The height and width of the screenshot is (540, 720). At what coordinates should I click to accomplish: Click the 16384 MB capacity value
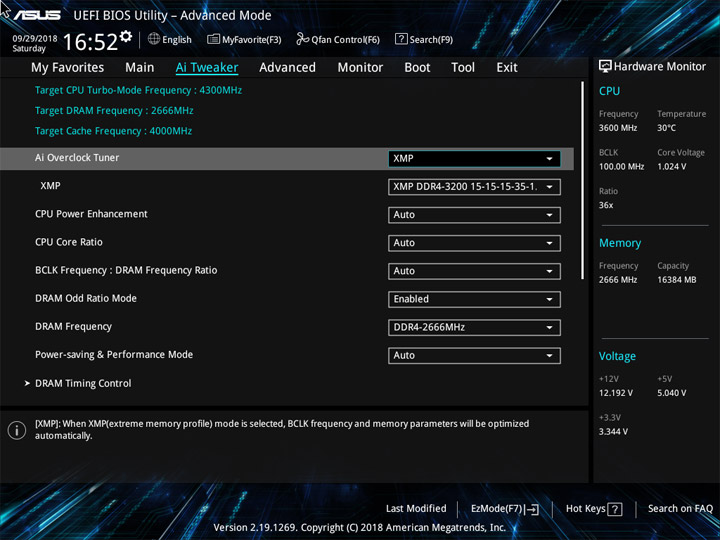(677, 280)
